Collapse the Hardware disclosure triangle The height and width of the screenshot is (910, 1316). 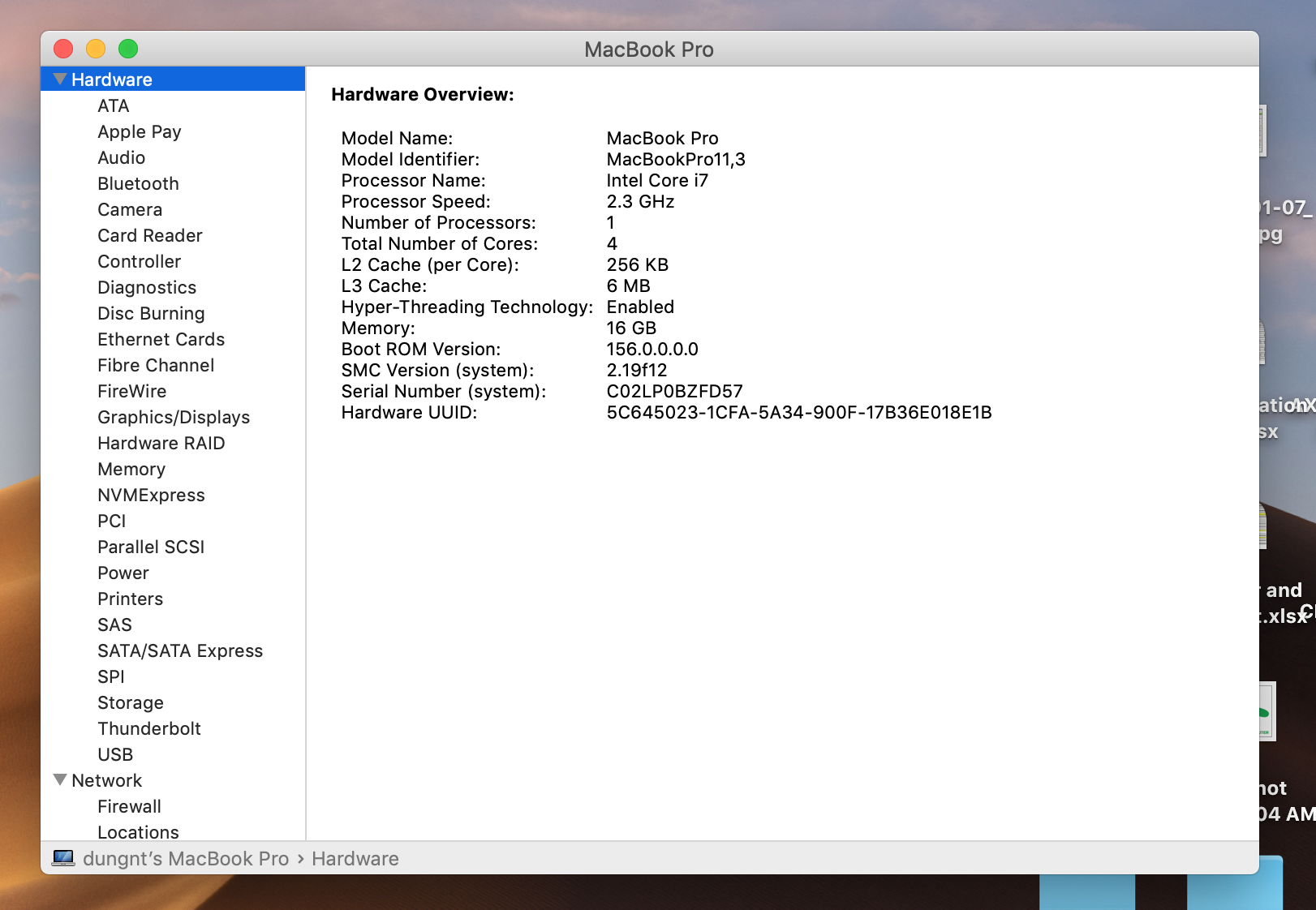click(59, 79)
